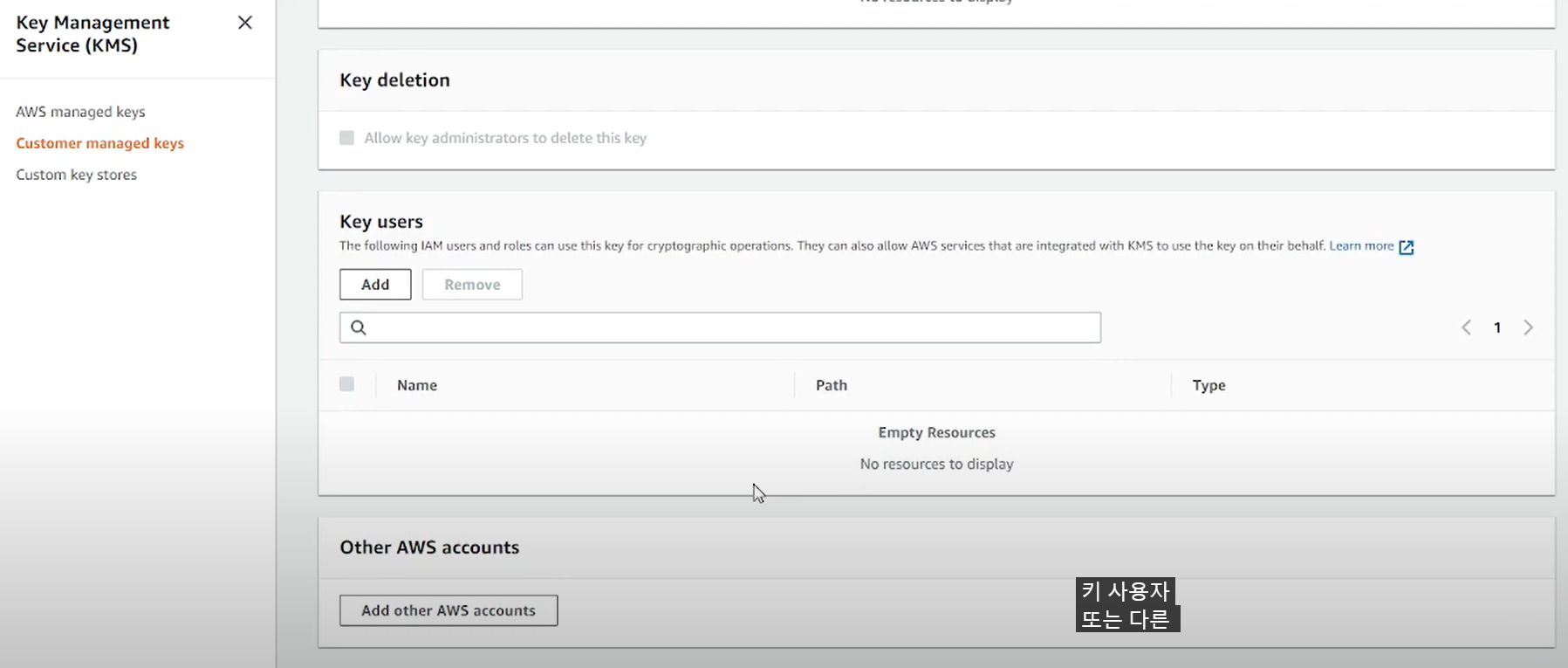Toggle the select-all checkbox in table header
The height and width of the screenshot is (668, 1568).
(x=346, y=384)
